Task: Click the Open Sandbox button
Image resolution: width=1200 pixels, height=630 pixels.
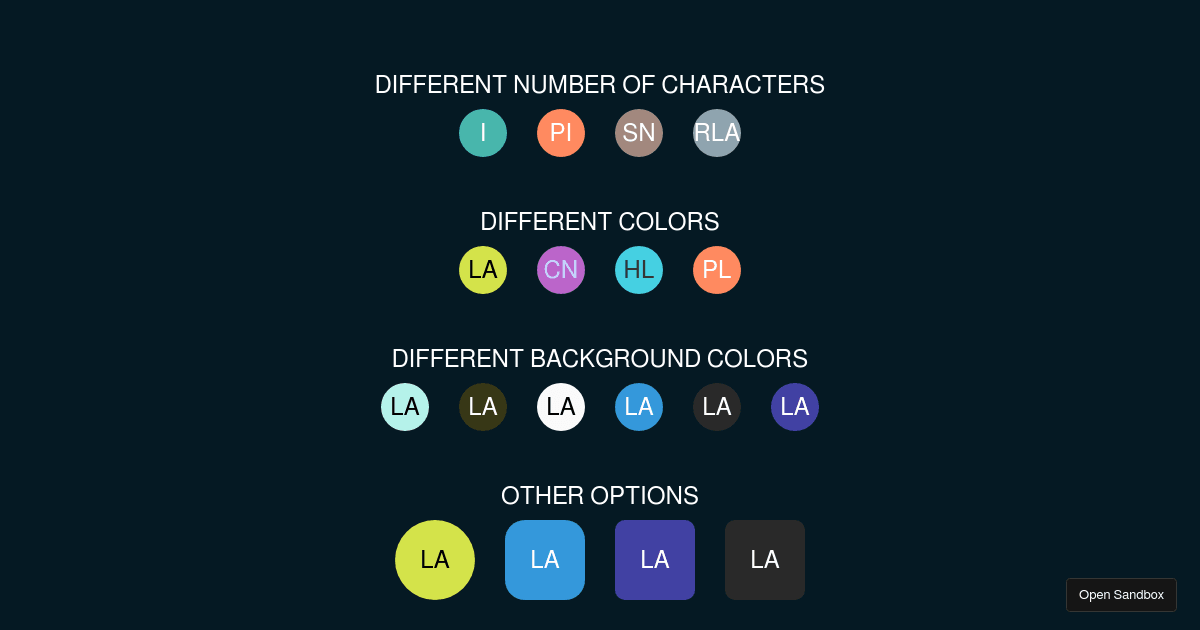Action: tap(1121, 594)
